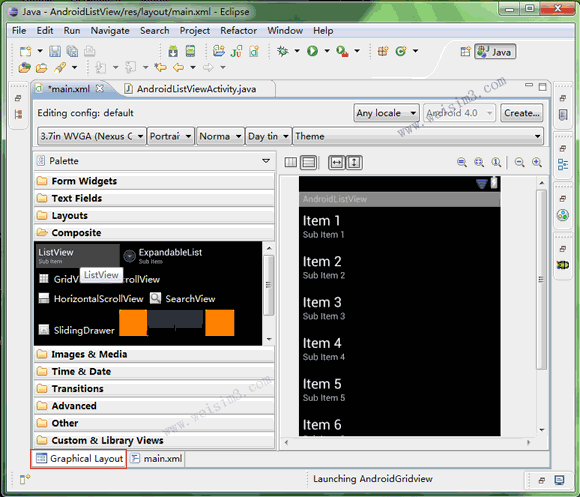580x497 pixels.
Task: Click the New Android project icon
Action: coord(219,51)
